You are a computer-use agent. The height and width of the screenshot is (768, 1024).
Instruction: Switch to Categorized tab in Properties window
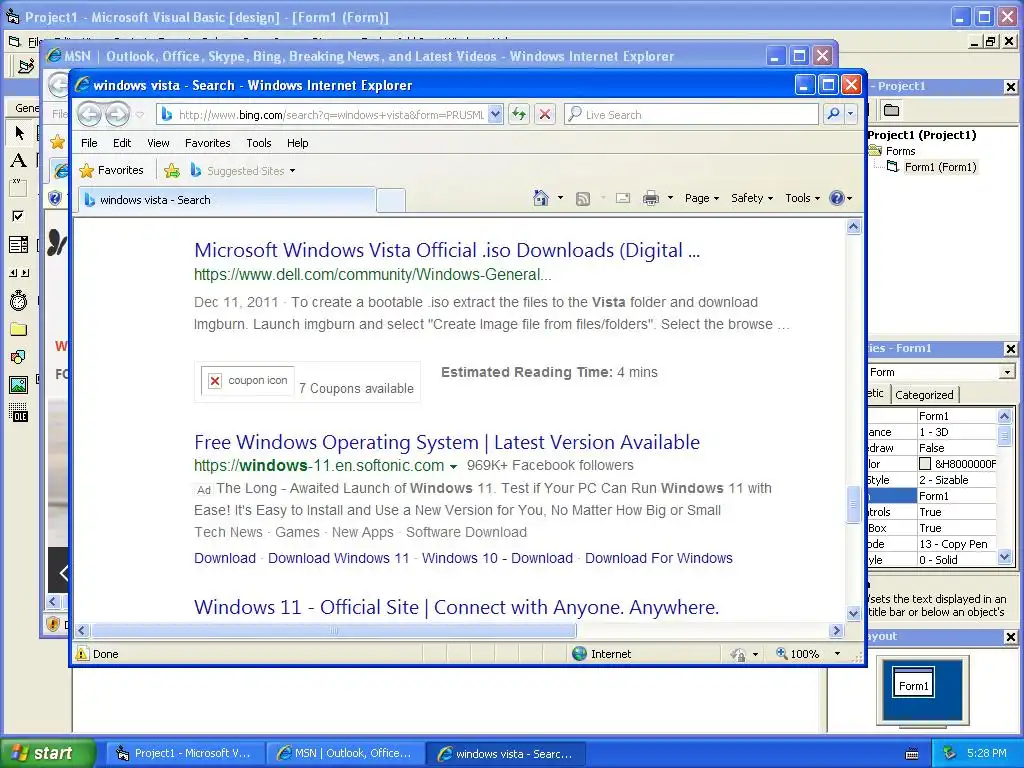[924, 394]
